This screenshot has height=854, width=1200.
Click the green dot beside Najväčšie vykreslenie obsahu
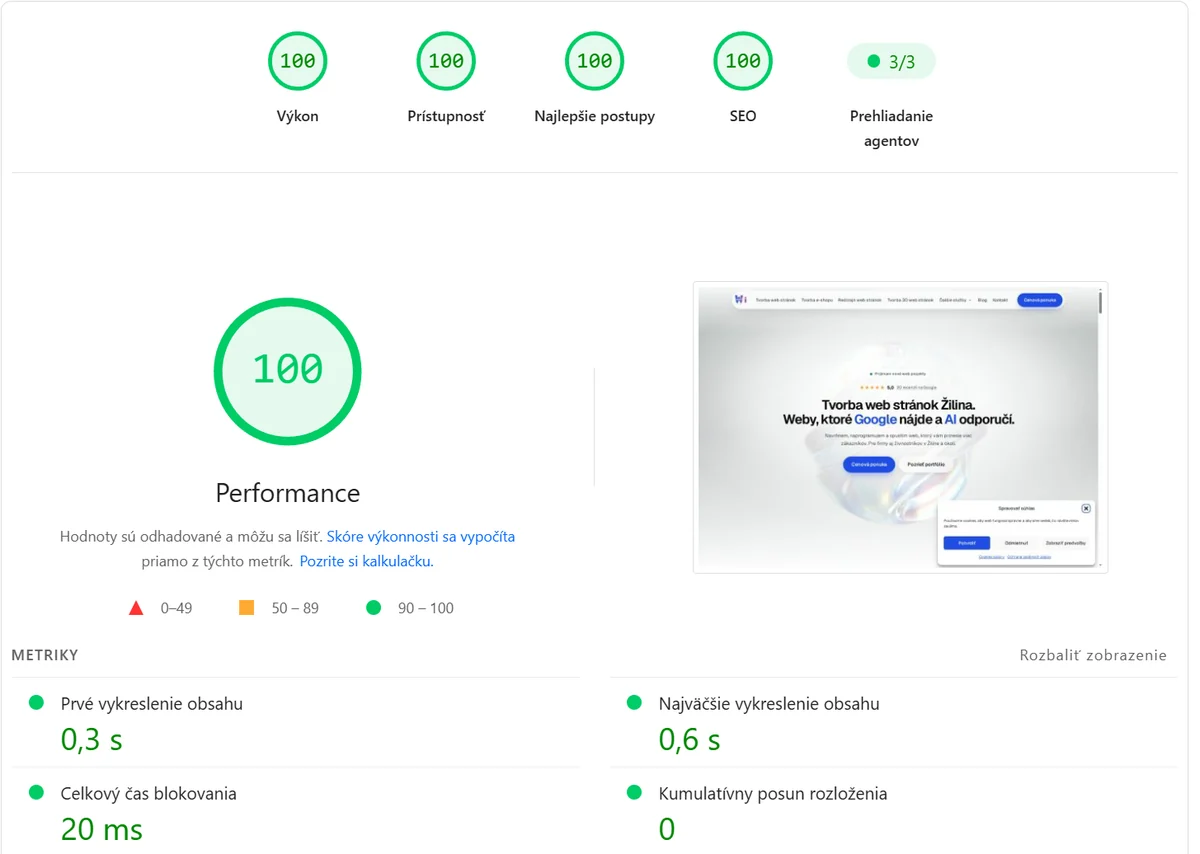click(634, 703)
